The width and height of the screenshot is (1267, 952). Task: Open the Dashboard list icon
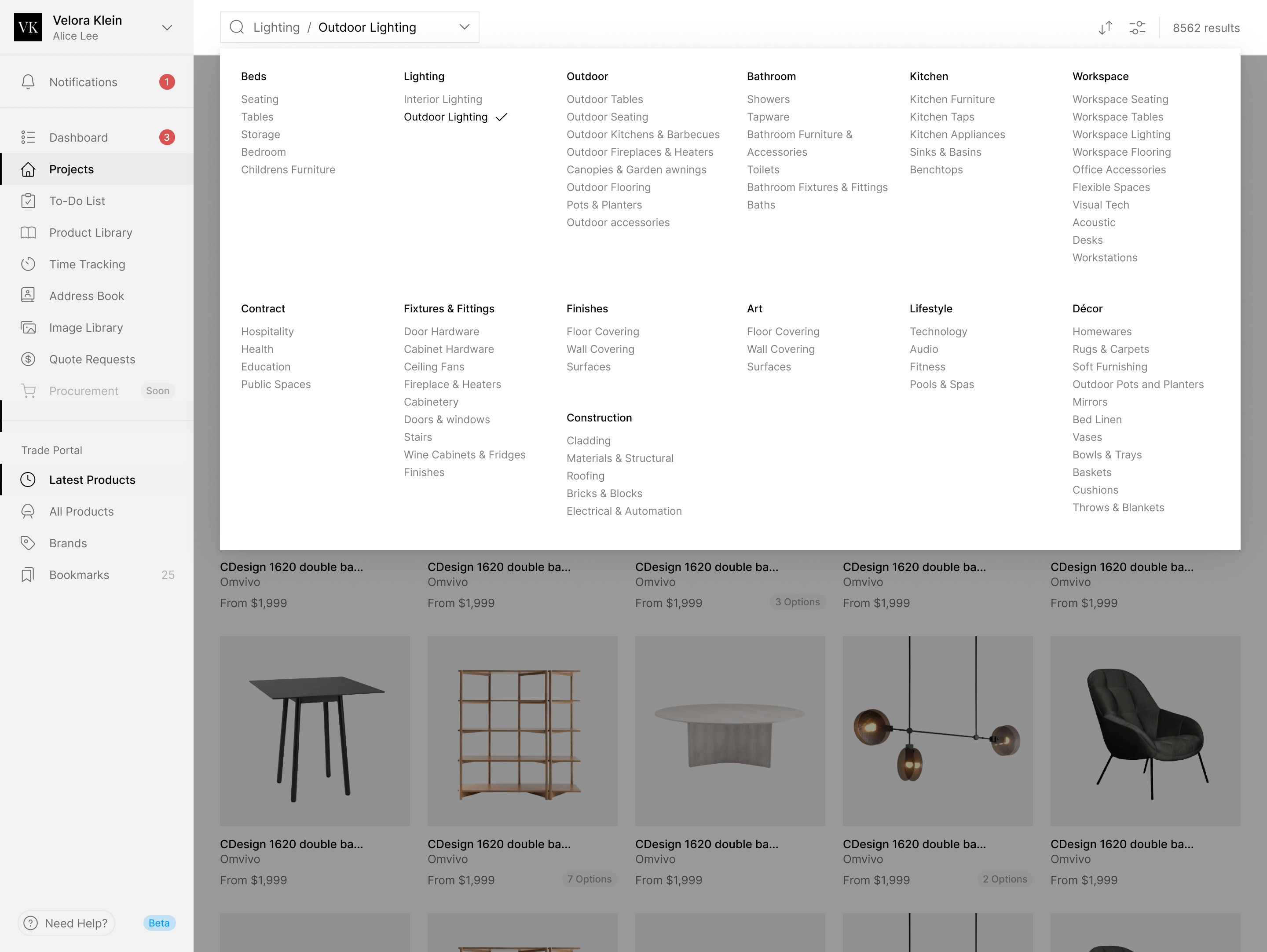coord(28,137)
